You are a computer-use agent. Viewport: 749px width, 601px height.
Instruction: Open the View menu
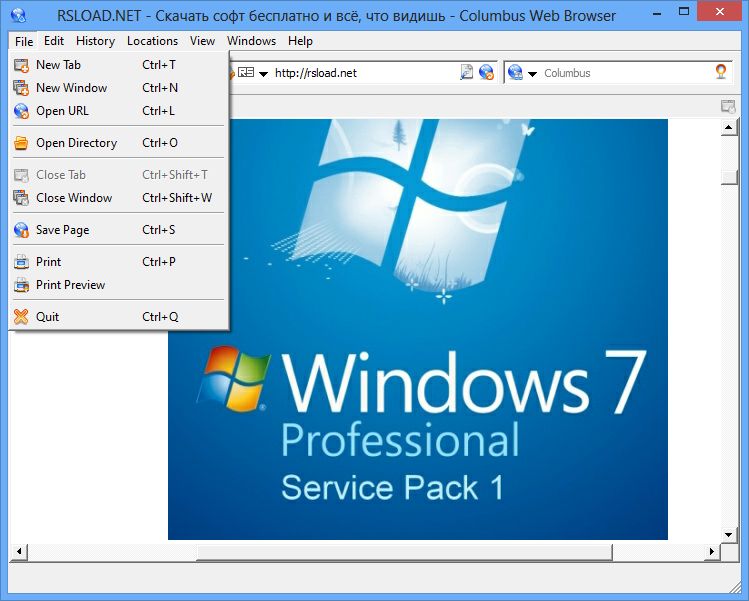202,41
